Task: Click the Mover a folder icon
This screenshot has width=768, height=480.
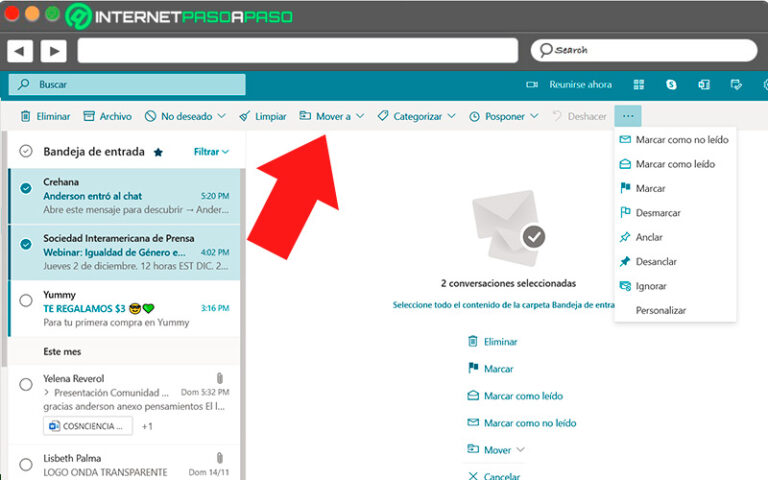Action: 305,116
